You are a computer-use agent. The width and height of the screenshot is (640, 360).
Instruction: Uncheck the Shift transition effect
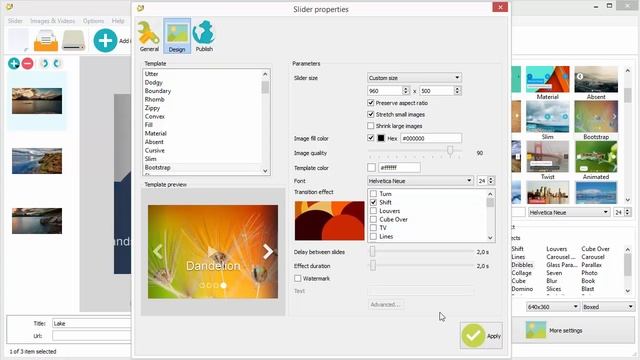(373, 202)
